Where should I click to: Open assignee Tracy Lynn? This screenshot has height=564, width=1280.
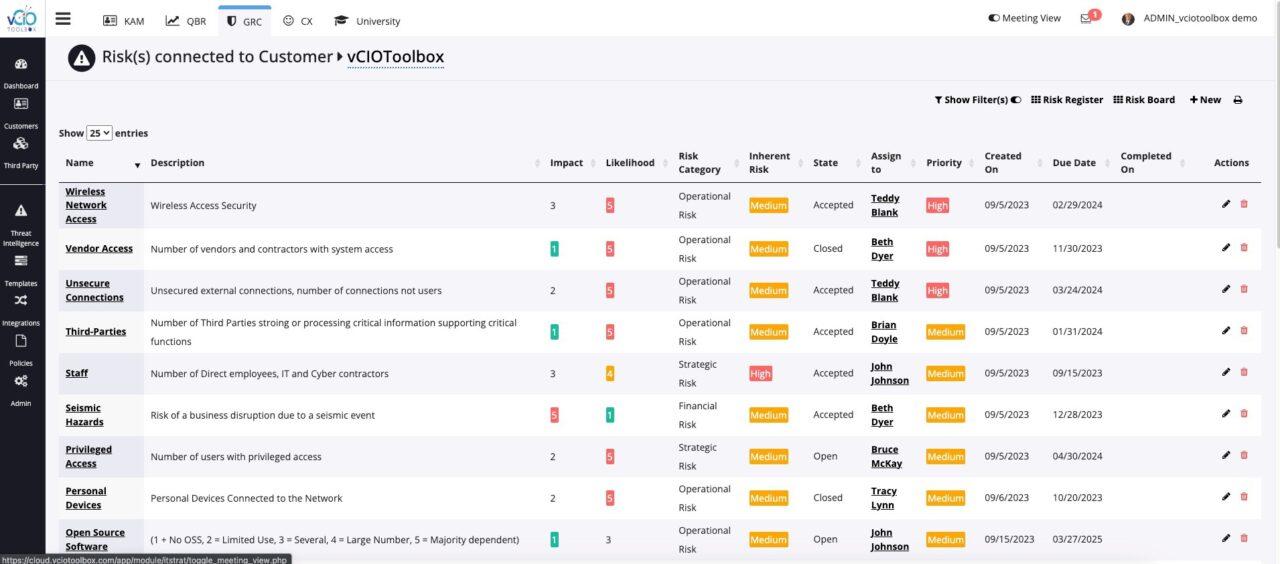884,498
